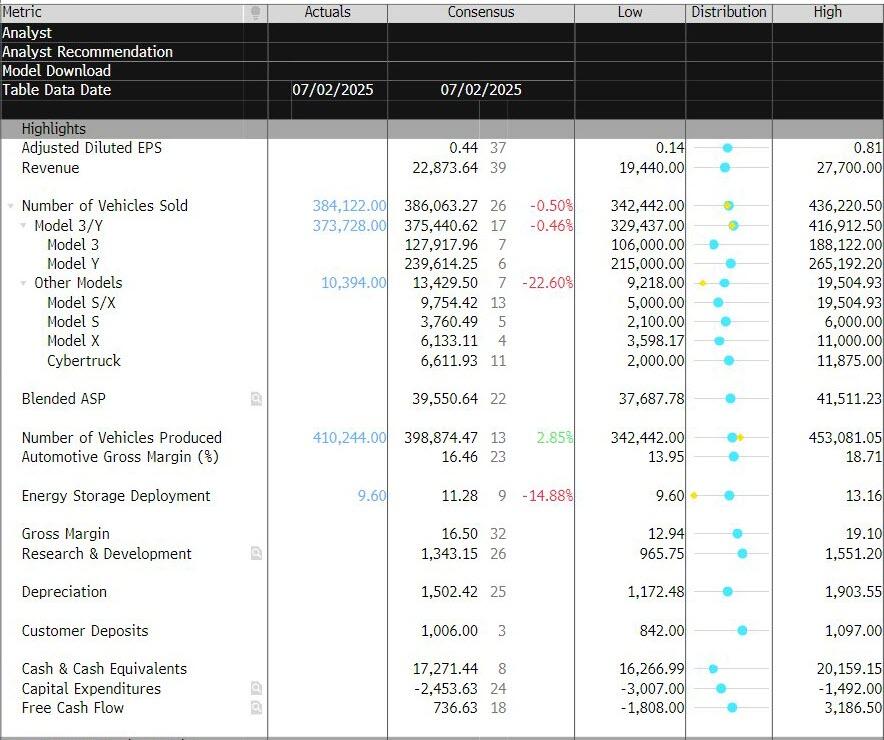Open the detail icon beside Research & Development
The image size is (884, 740).
256,553
